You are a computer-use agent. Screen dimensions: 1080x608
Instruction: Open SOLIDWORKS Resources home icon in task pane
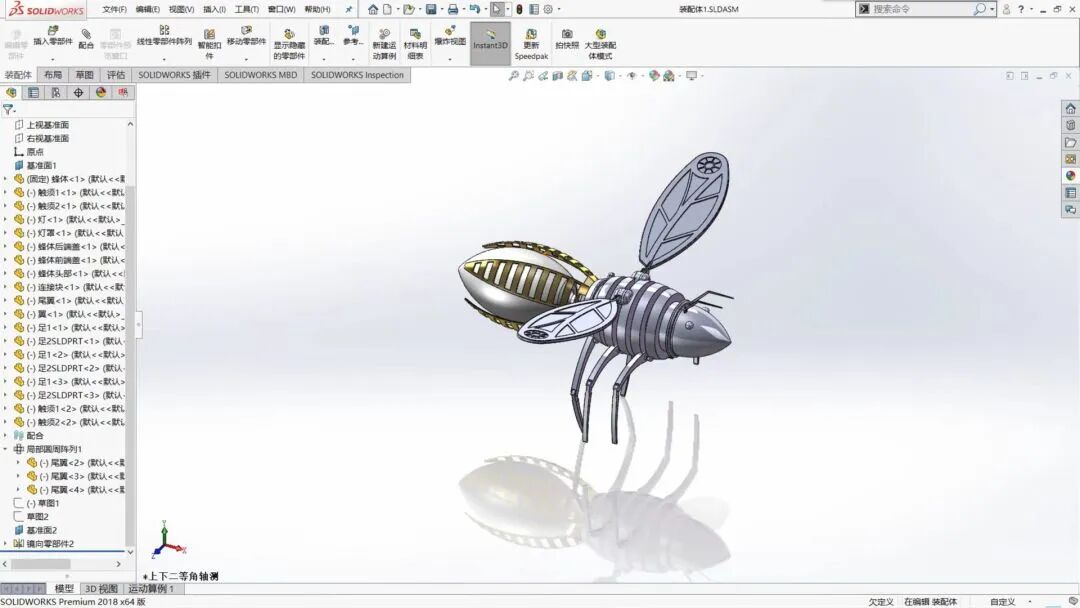click(x=1070, y=109)
